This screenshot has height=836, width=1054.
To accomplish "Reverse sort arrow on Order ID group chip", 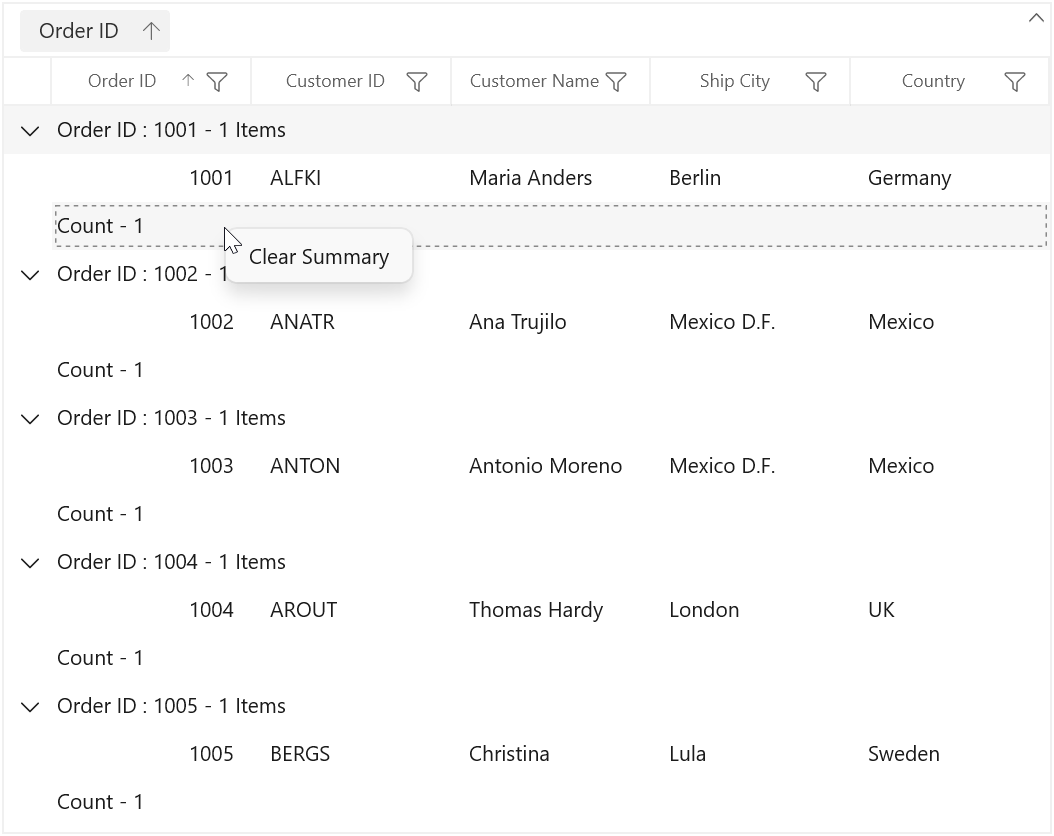I will click(x=151, y=31).
